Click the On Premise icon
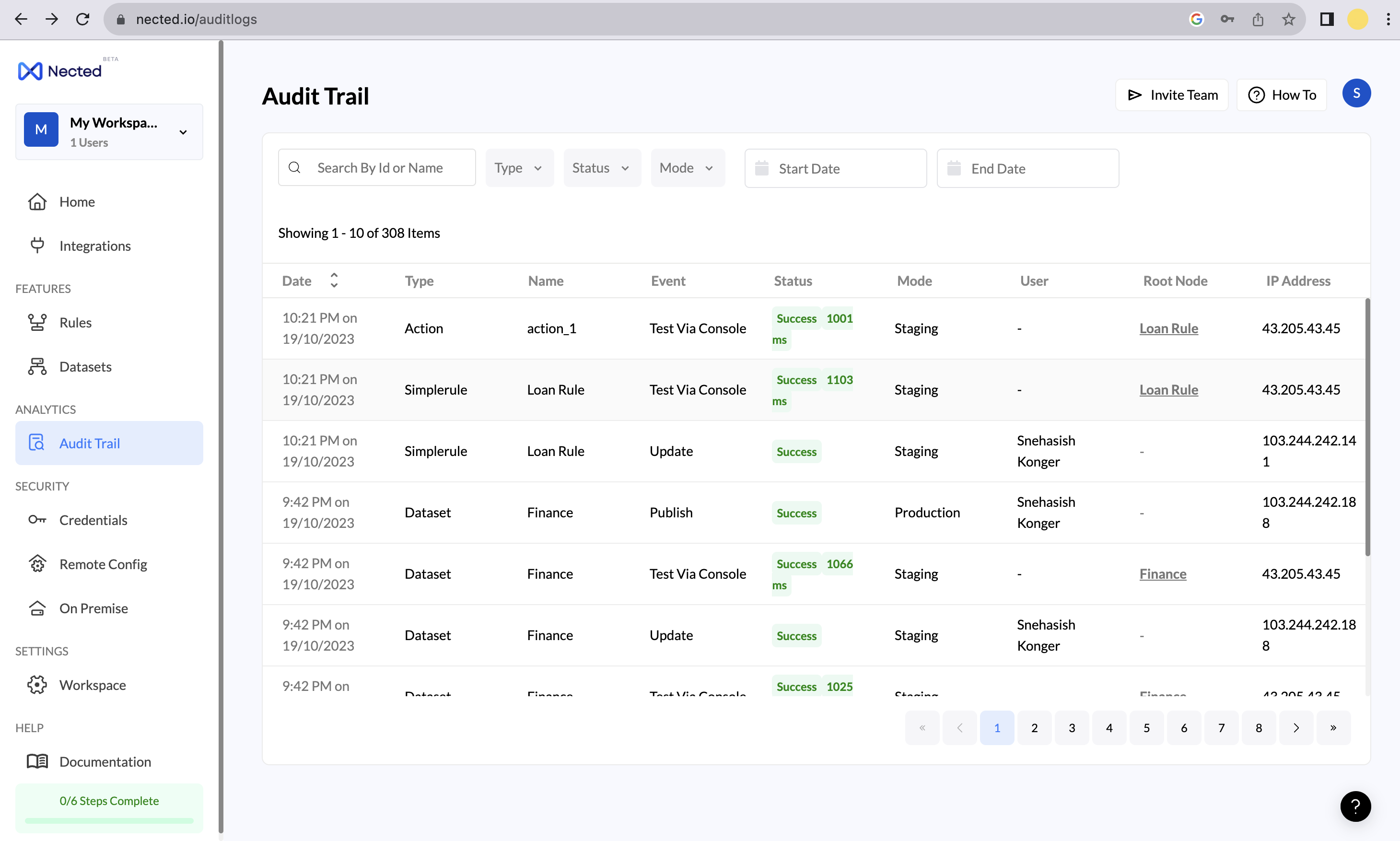This screenshot has width=1400, height=841. coord(37,608)
